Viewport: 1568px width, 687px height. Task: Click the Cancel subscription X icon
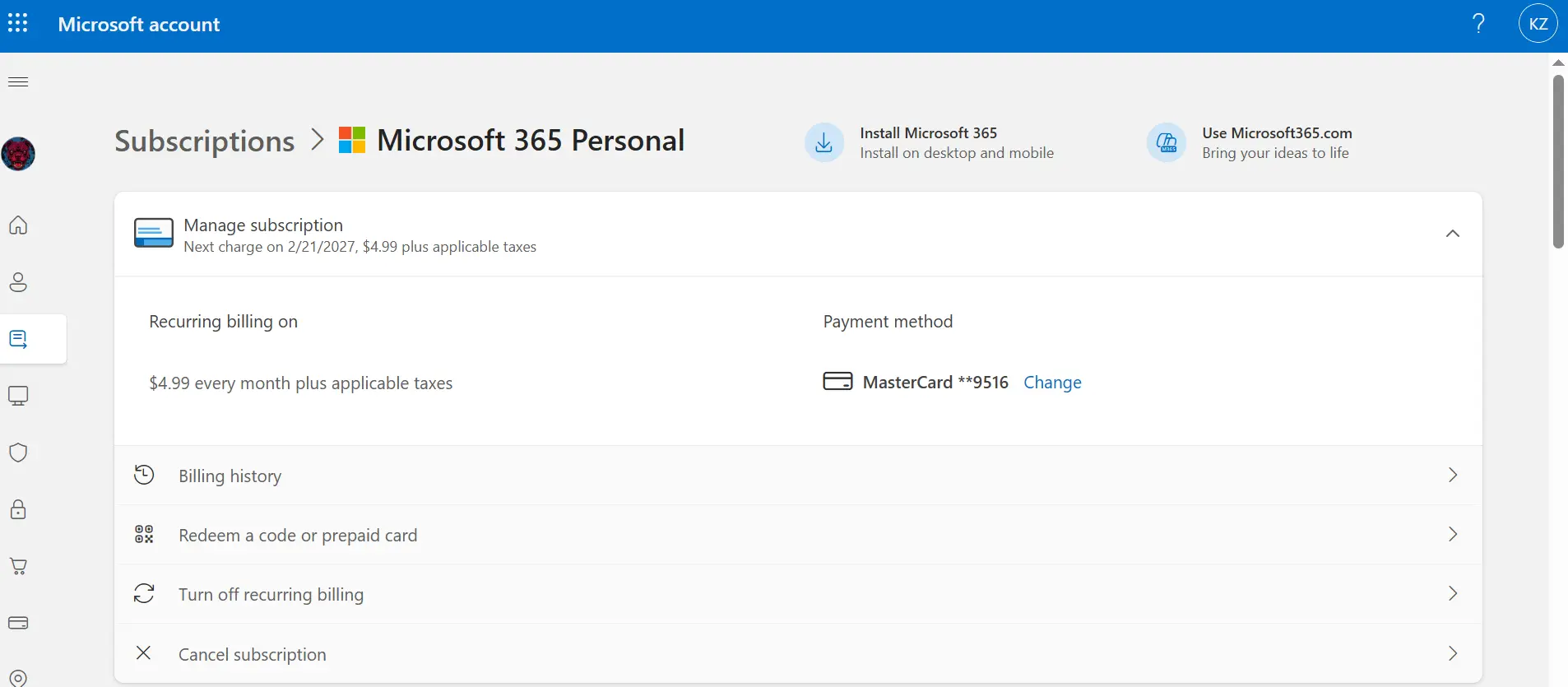[x=143, y=652]
